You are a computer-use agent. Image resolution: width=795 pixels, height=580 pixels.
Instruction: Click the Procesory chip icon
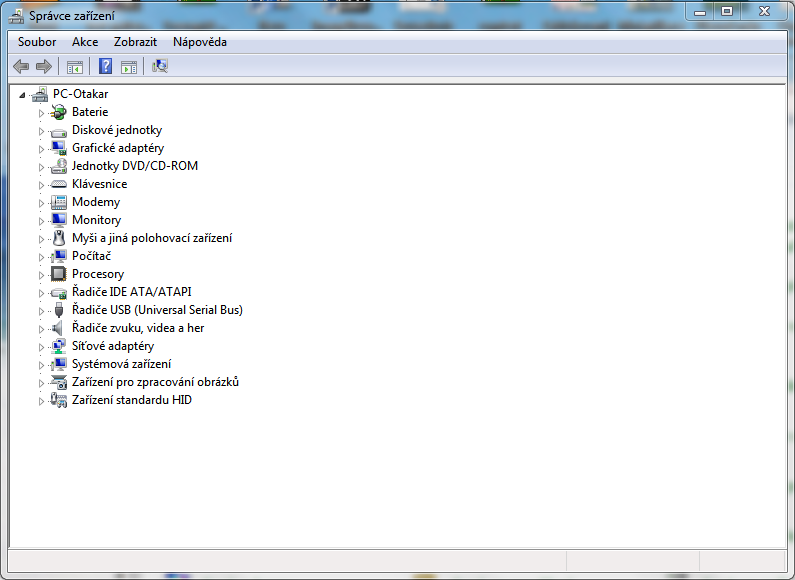point(59,274)
